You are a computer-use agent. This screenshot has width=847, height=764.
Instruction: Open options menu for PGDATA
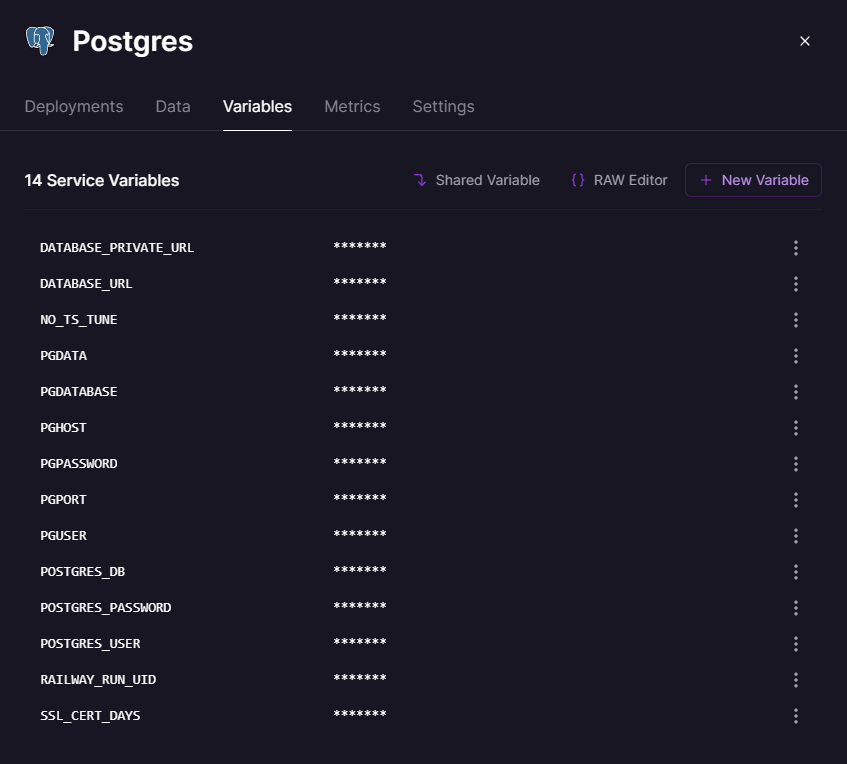pos(796,356)
